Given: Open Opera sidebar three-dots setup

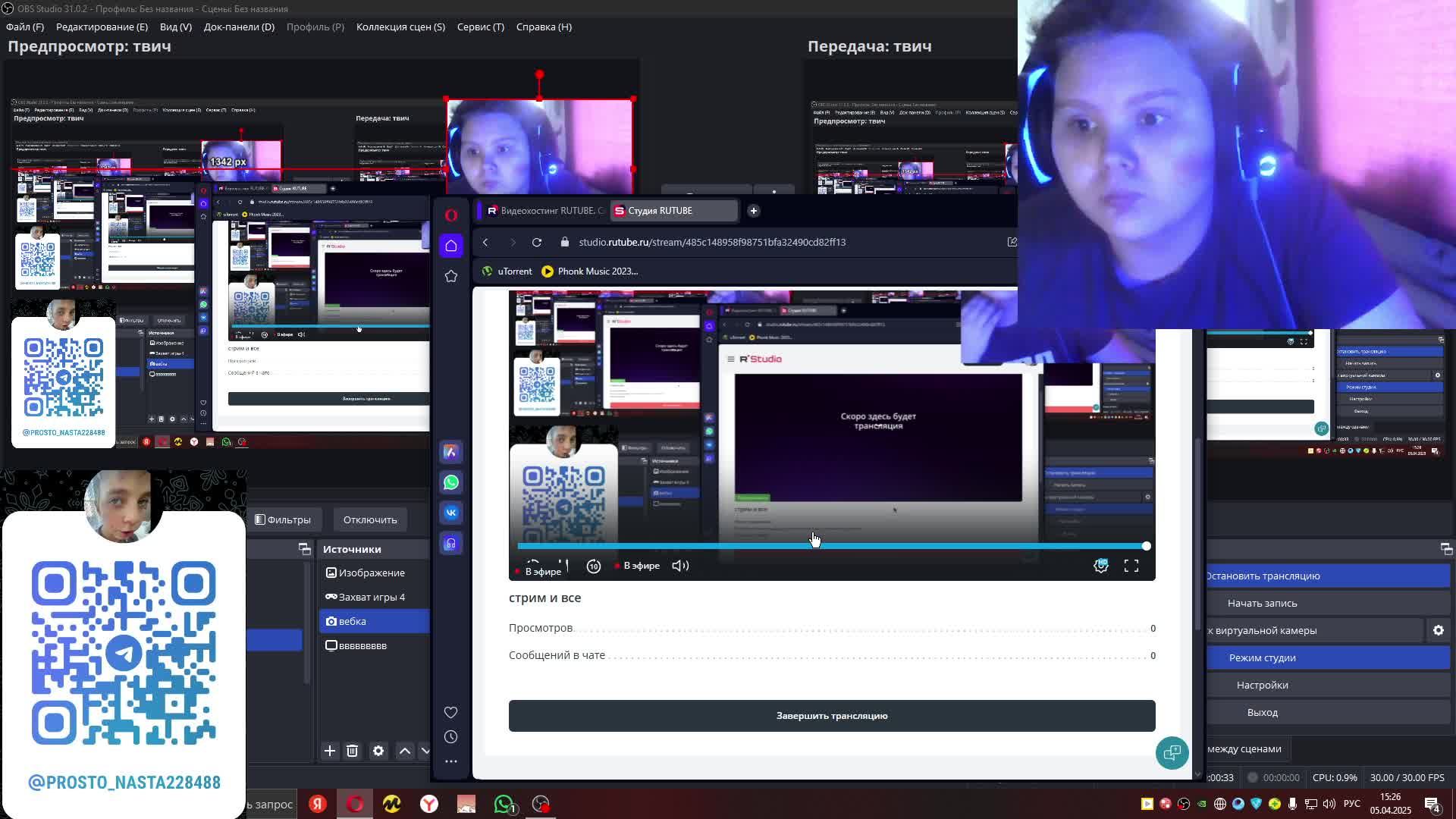Looking at the screenshot, I should [x=451, y=761].
